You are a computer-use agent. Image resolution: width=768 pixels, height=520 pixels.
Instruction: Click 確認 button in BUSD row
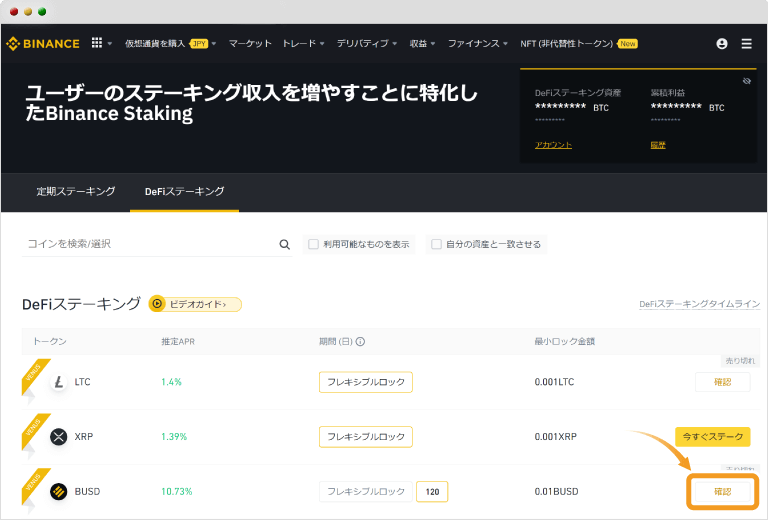[722, 492]
